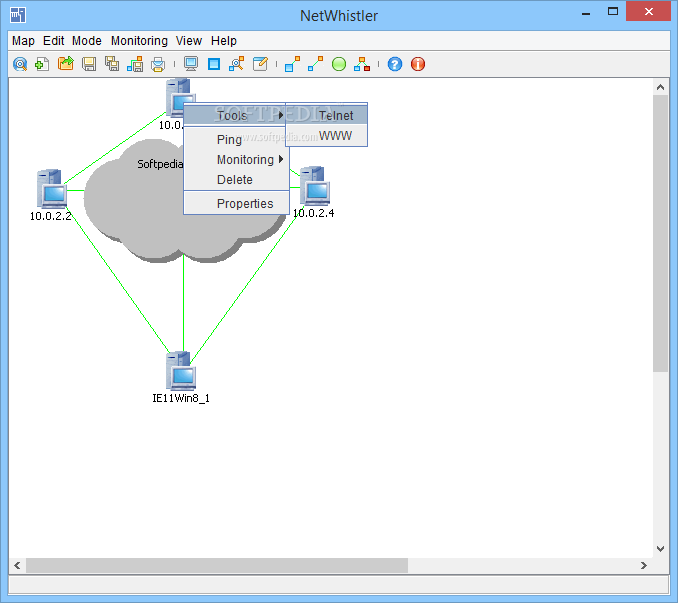The image size is (678, 603).
Task: Open the Mode menu
Action: click(87, 41)
